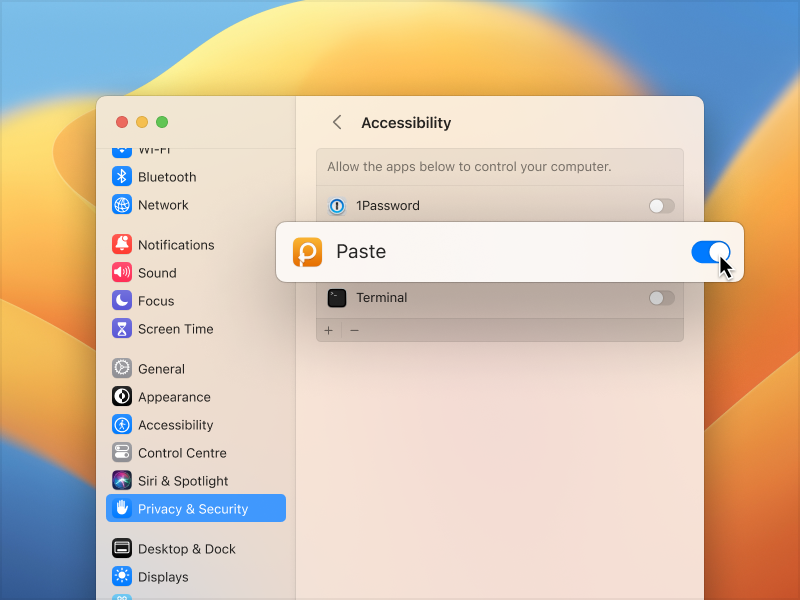The width and height of the screenshot is (800, 600).
Task: Click the Network globe icon
Action: pos(121,205)
